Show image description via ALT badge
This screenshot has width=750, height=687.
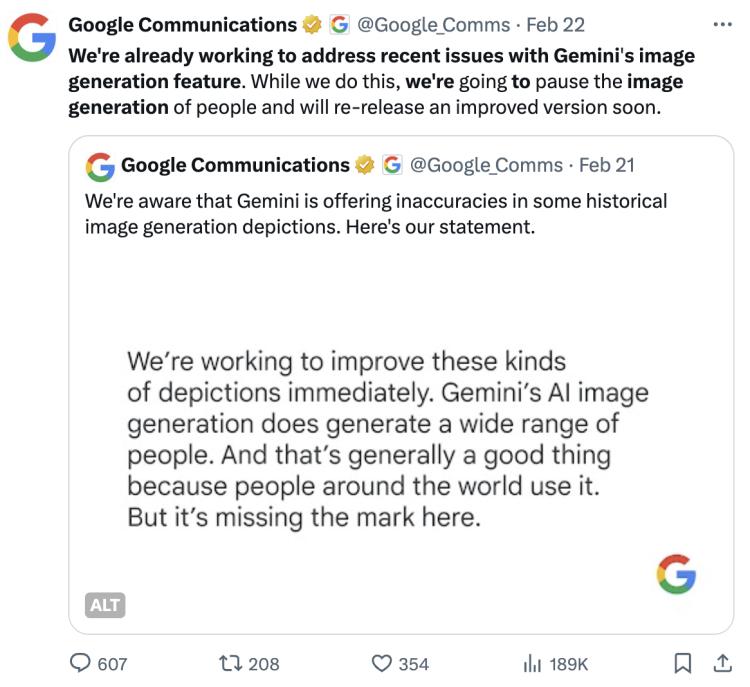coord(106,604)
